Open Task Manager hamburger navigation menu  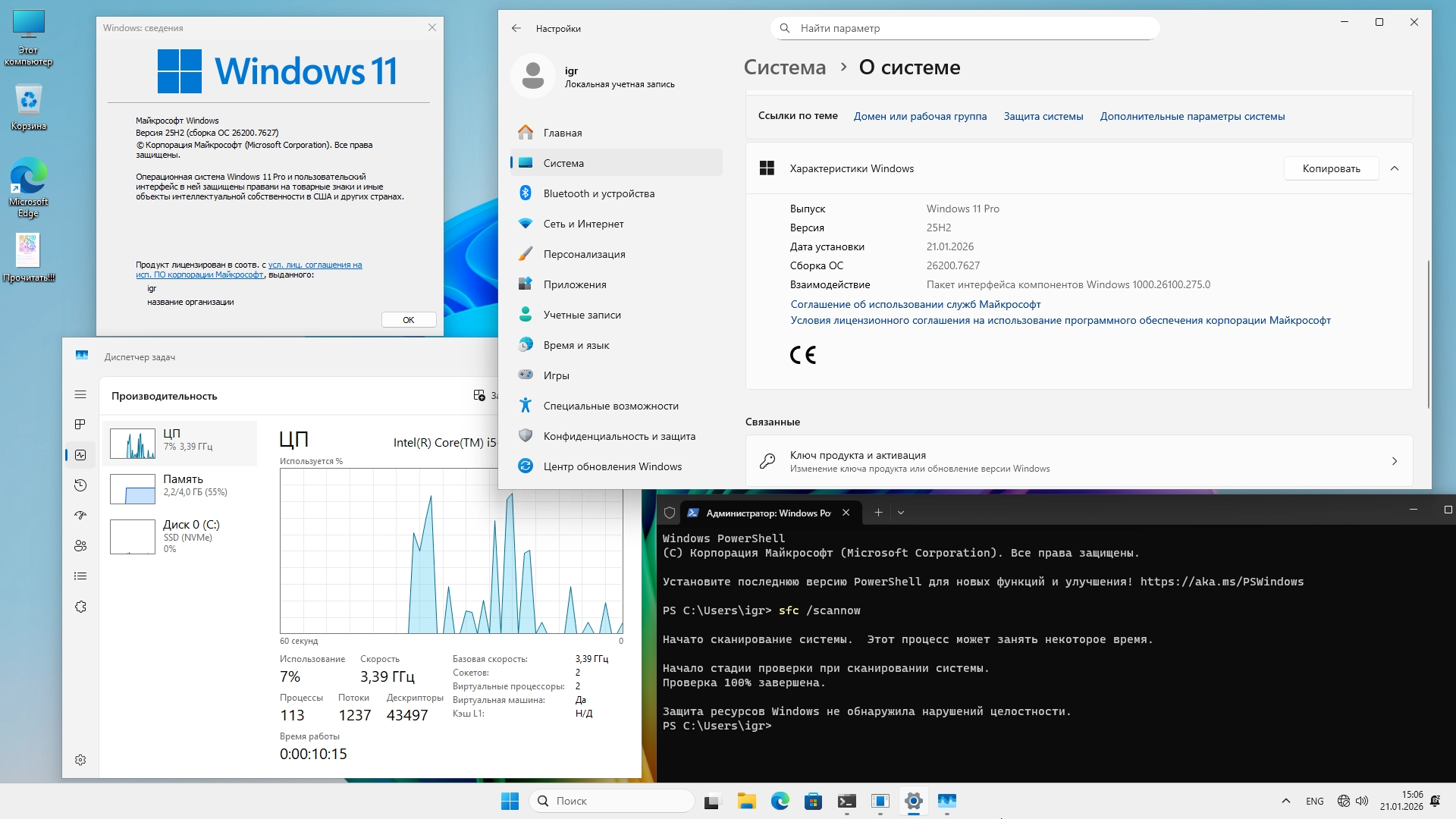tap(80, 394)
